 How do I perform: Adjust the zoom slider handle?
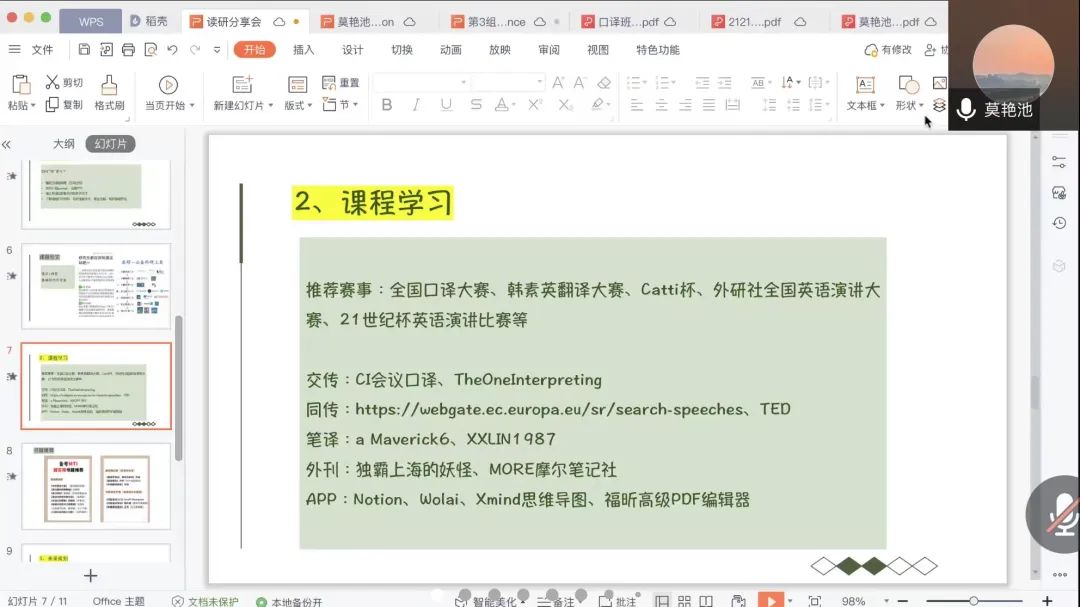[x=973, y=601]
